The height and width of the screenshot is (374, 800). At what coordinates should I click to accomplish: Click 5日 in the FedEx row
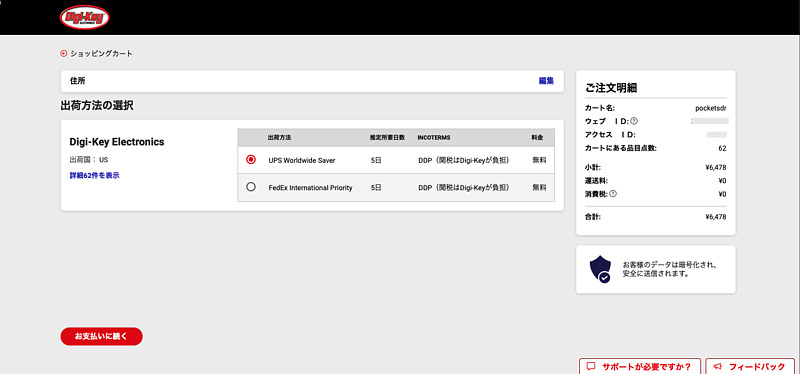[x=376, y=188]
